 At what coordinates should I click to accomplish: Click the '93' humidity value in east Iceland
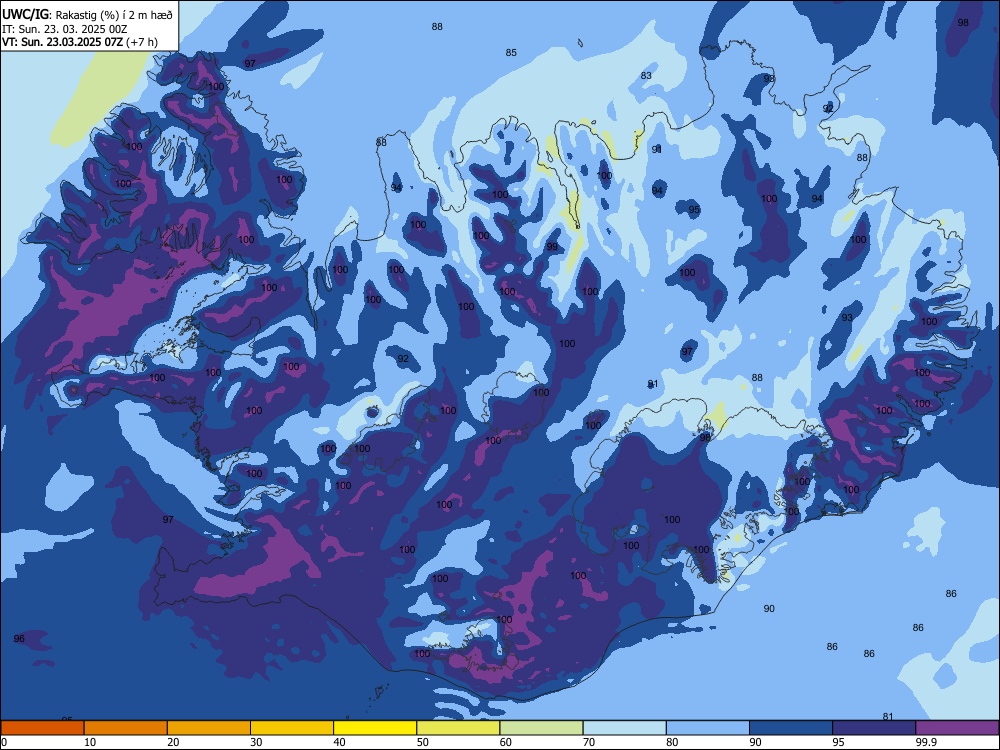tap(847, 318)
